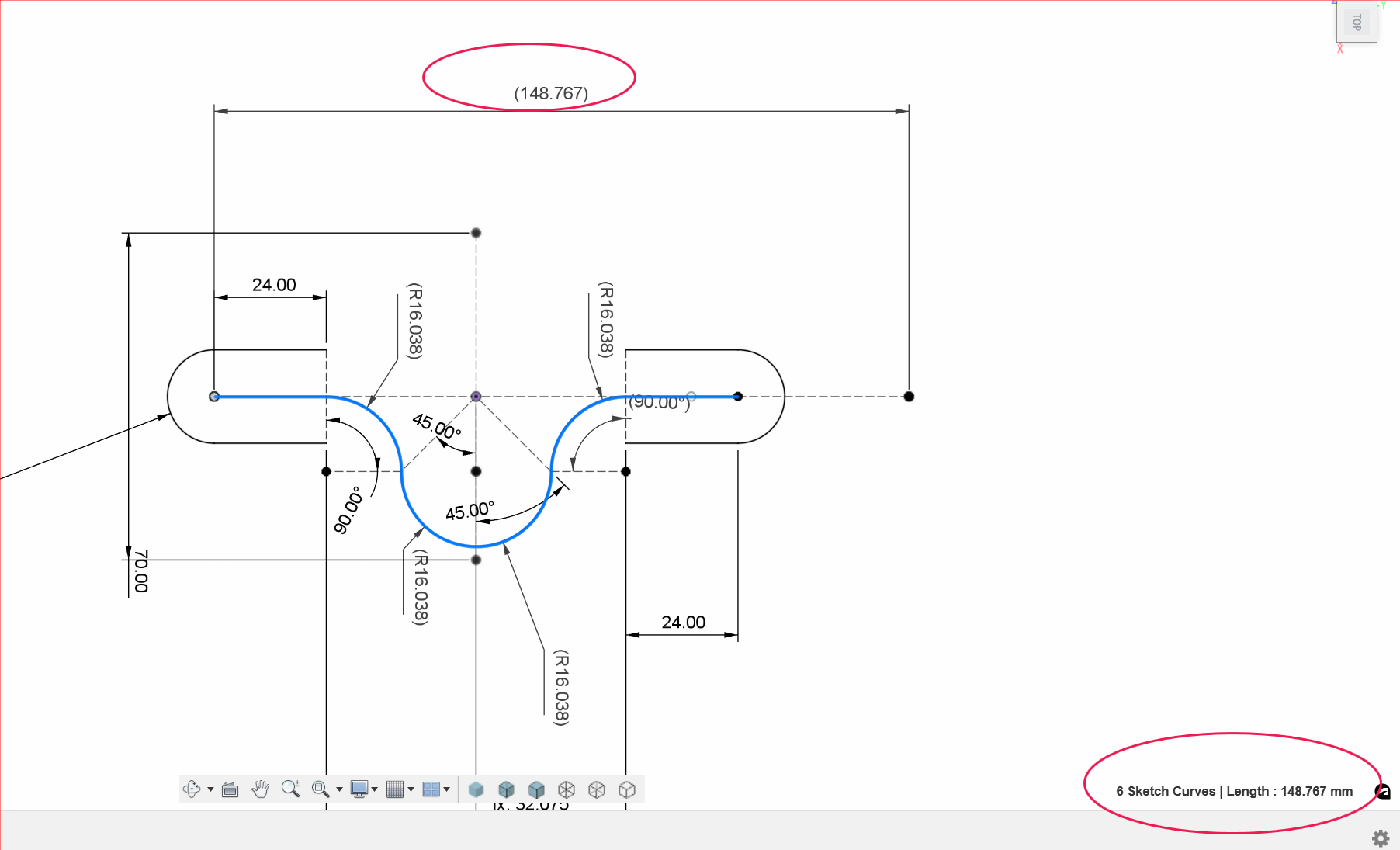
Task: Choose Shaded with Visible Edges Only style
Action: coord(536,789)
